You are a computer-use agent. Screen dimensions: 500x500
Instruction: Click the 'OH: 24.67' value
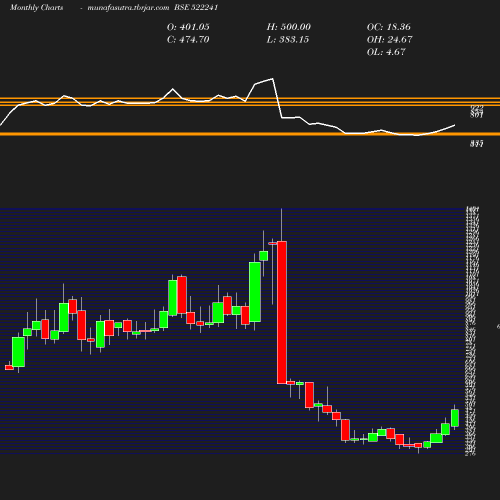click(x=389, y=39)
